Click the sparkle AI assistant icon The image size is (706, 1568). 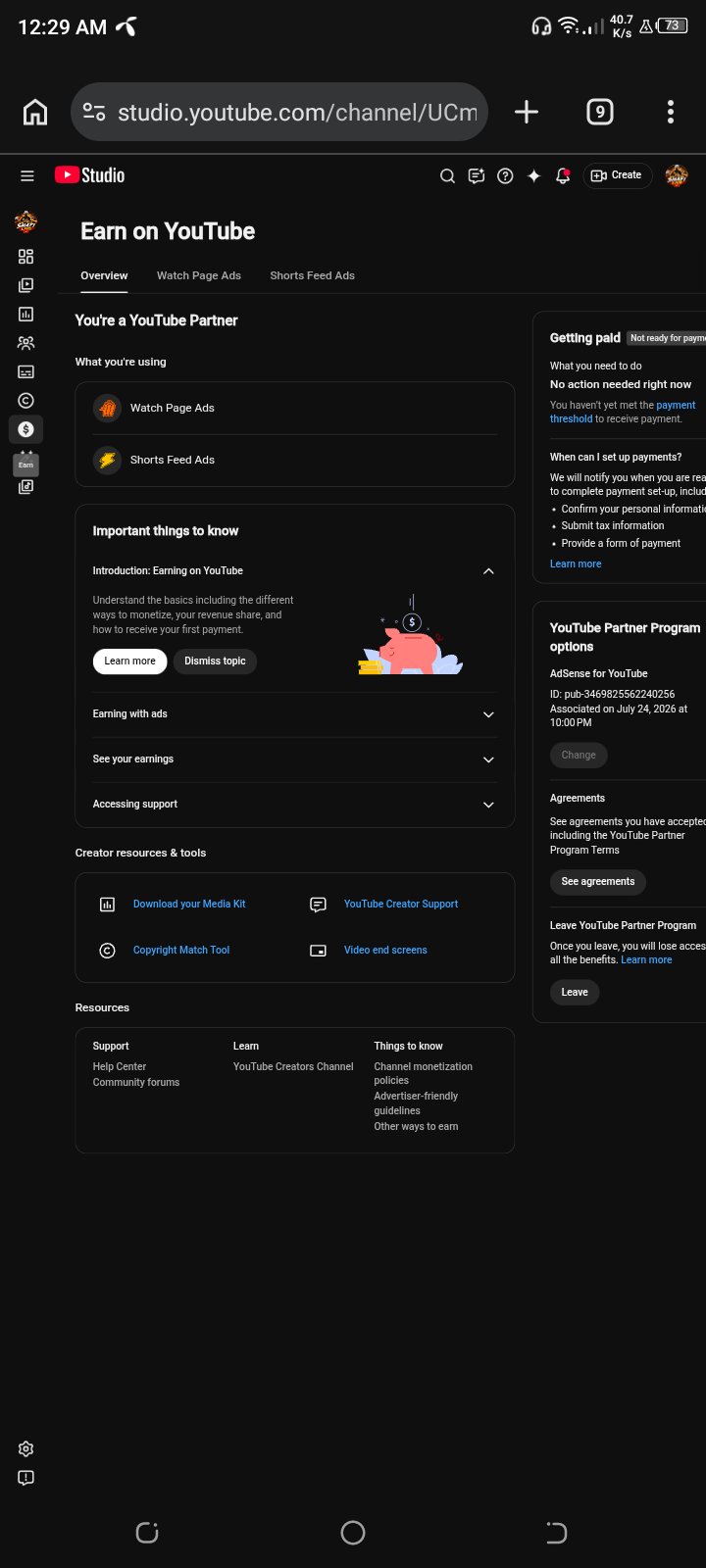[533, 176]
